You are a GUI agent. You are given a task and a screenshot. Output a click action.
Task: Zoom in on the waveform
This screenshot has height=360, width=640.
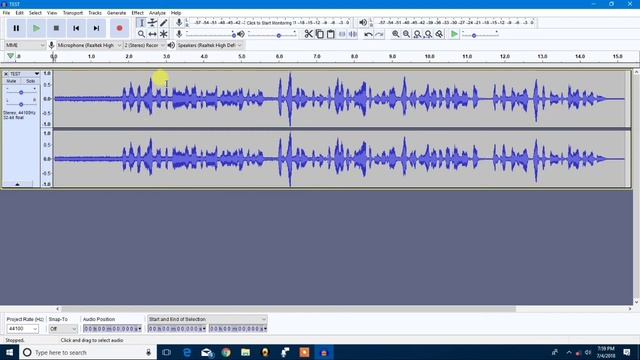[396, 34]
